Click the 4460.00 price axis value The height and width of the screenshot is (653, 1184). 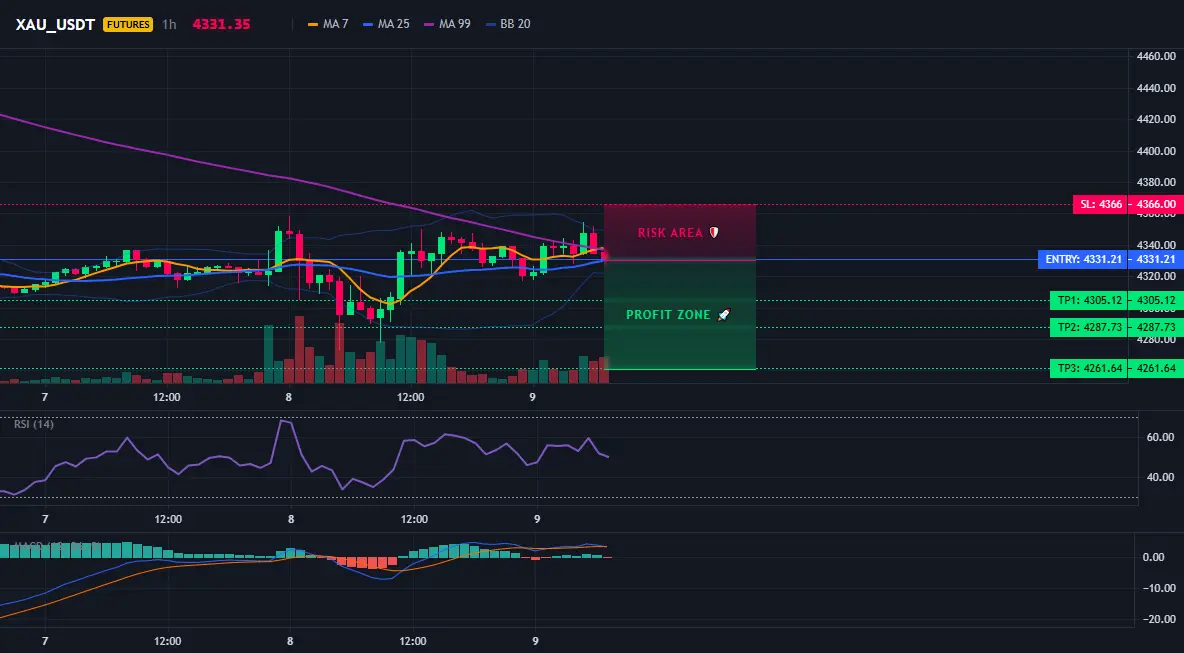click(1156, 56)
